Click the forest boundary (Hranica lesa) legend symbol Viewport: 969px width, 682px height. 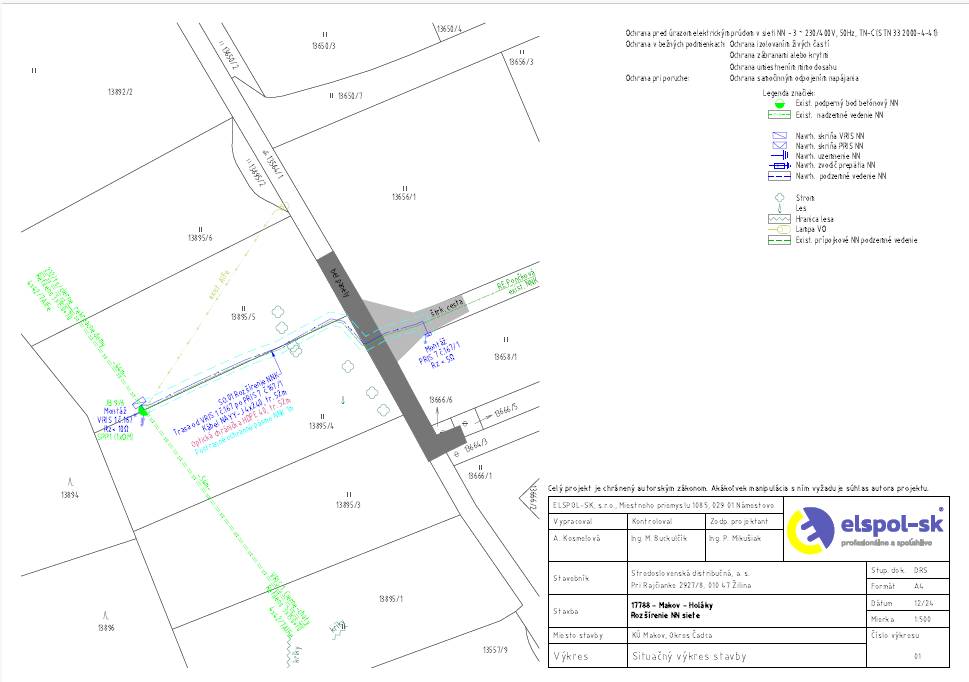[x=779, y=219]
